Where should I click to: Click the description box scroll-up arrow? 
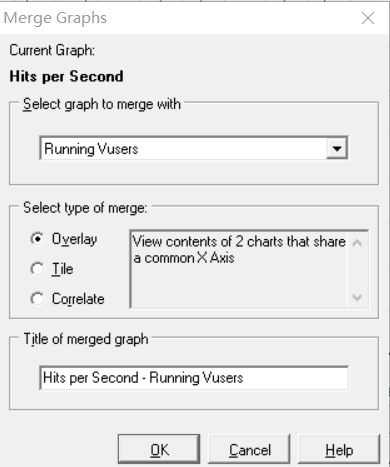[357, 242]
